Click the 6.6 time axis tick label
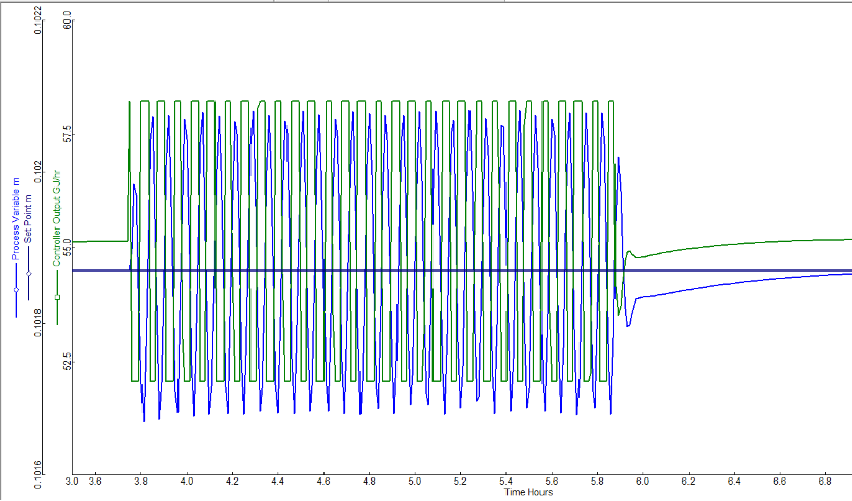852x501 pixels. tap(780, 481)
